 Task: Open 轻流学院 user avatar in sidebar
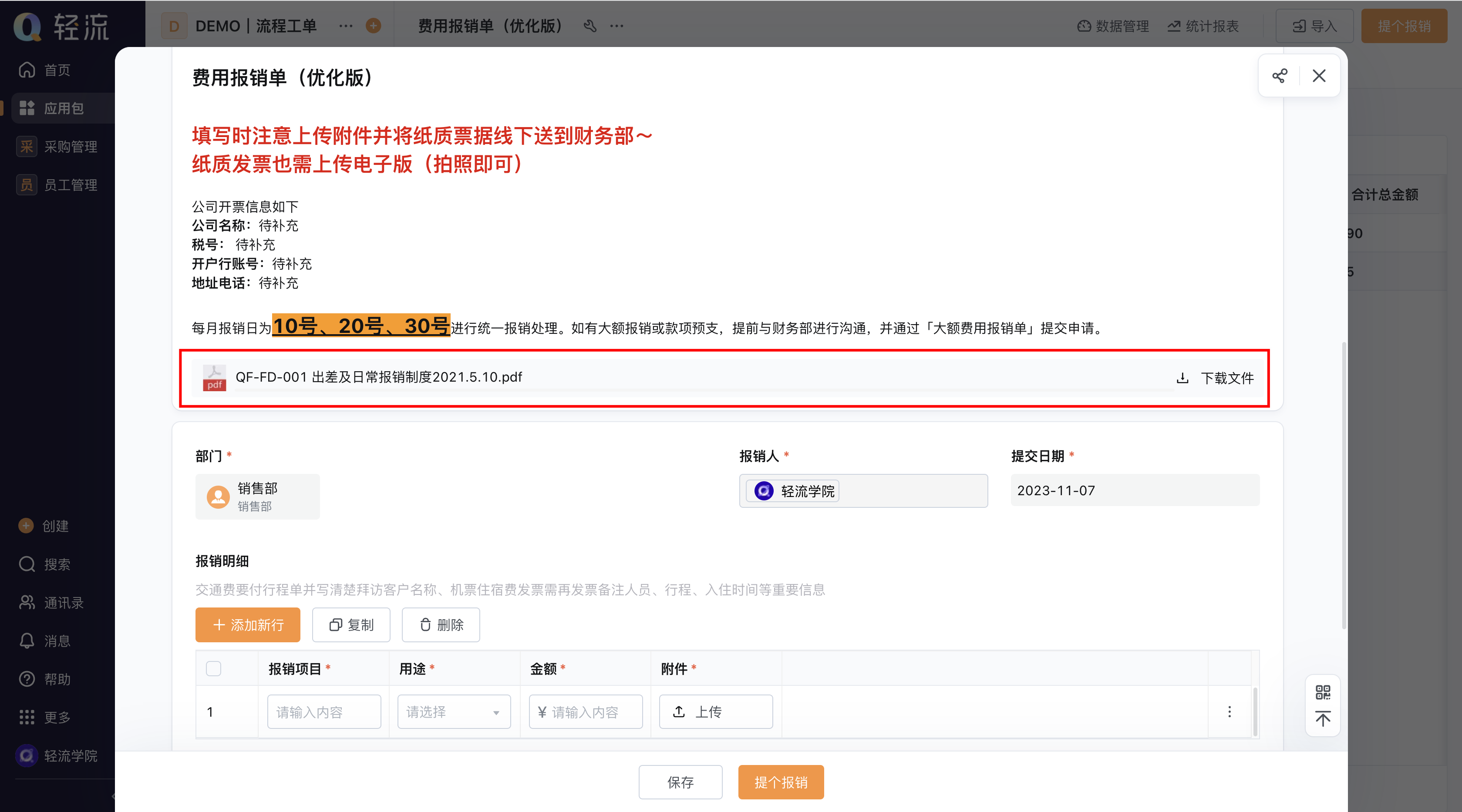[x=27, y=755]
